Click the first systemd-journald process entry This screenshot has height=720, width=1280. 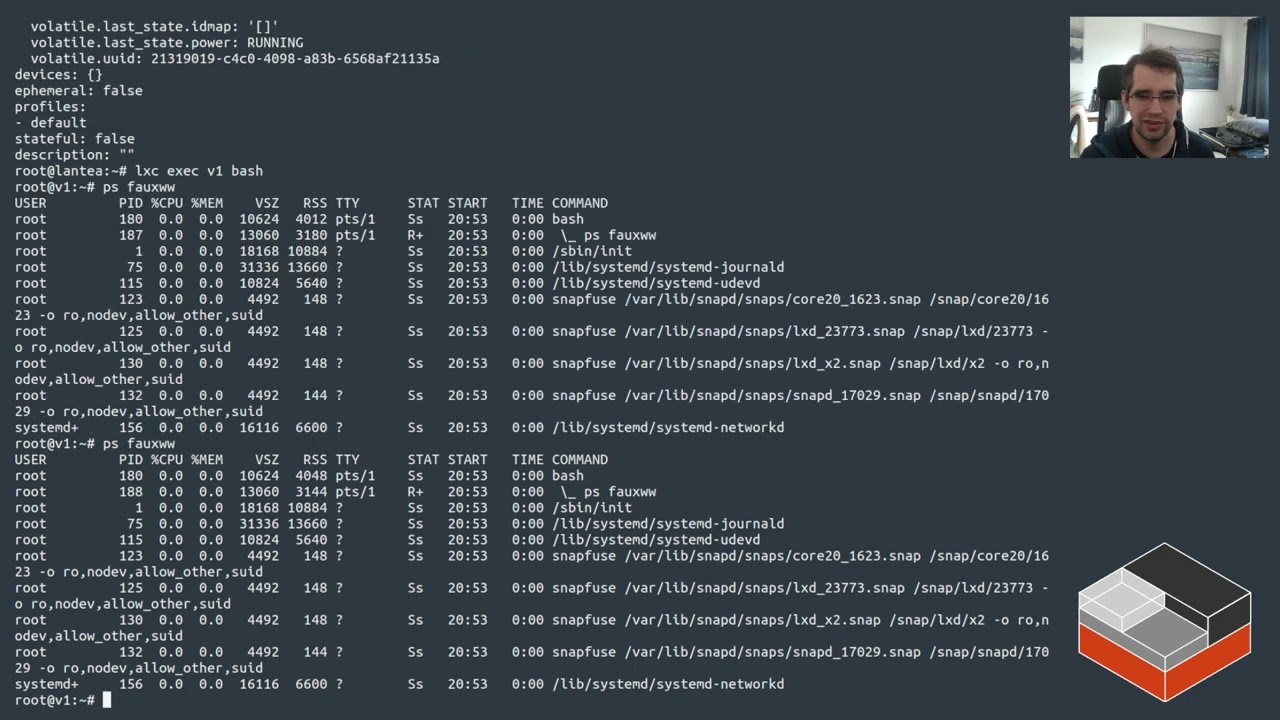668,267
